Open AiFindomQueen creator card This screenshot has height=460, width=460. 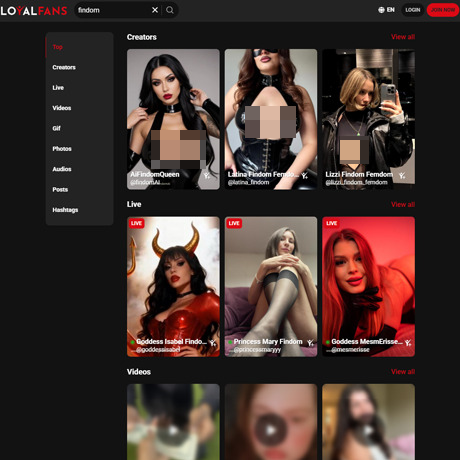click(x=173, y=119)
